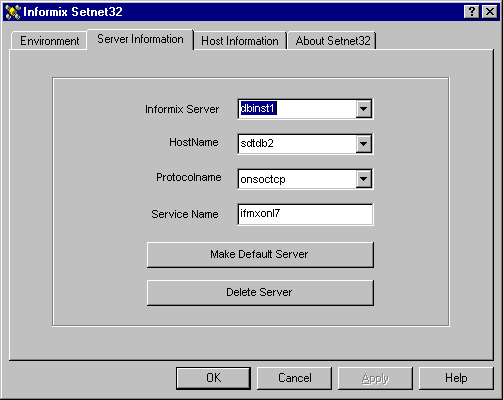The height and width of the screenshot is (400, 503).
Task: Switch to the Environment tab
Action: [49, 41]
